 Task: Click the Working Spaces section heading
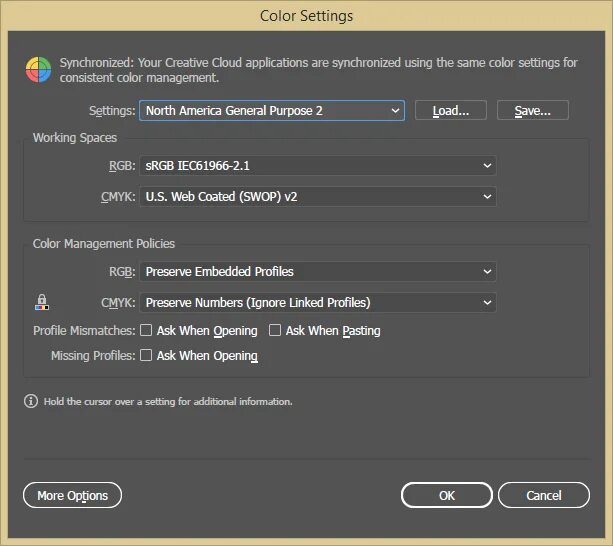click(75, 138)
